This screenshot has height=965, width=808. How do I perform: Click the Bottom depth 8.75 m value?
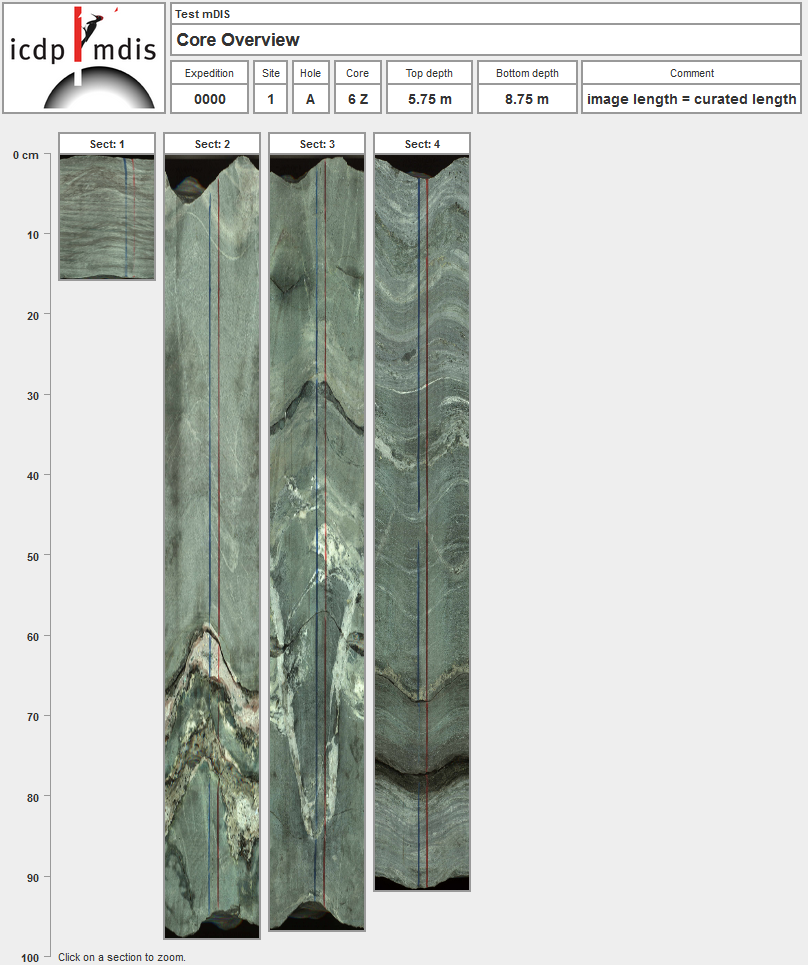click(x=527, y=99)
